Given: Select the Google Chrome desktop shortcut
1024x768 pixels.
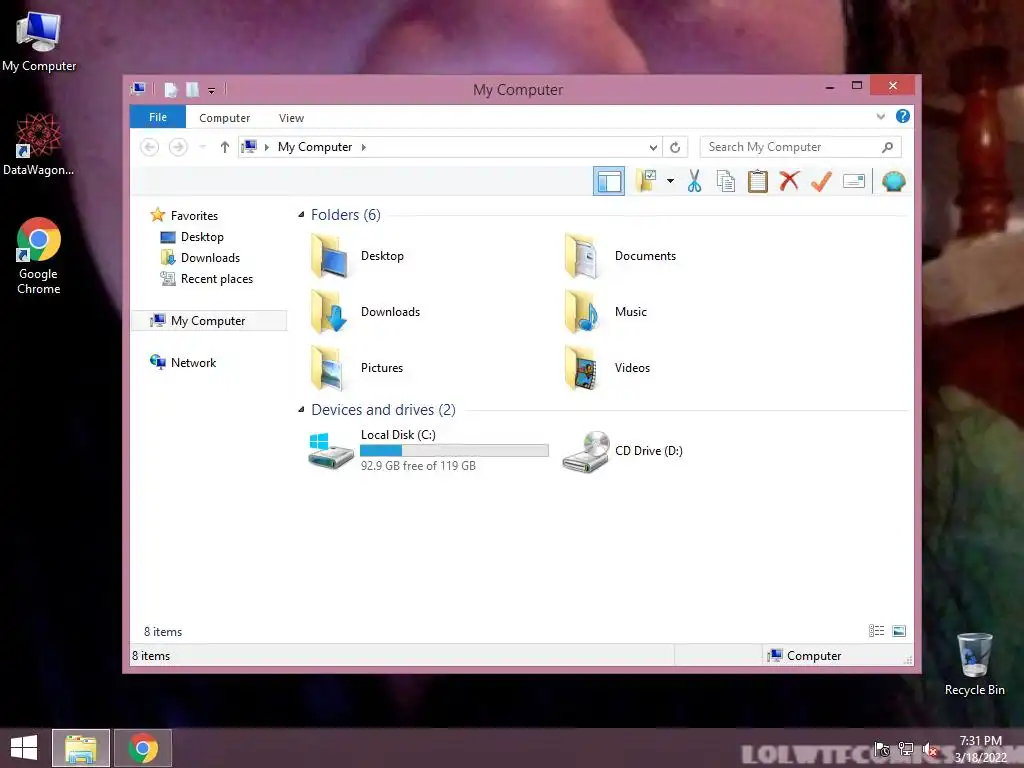Looking at the screenshot, I should tap(39, 256).
